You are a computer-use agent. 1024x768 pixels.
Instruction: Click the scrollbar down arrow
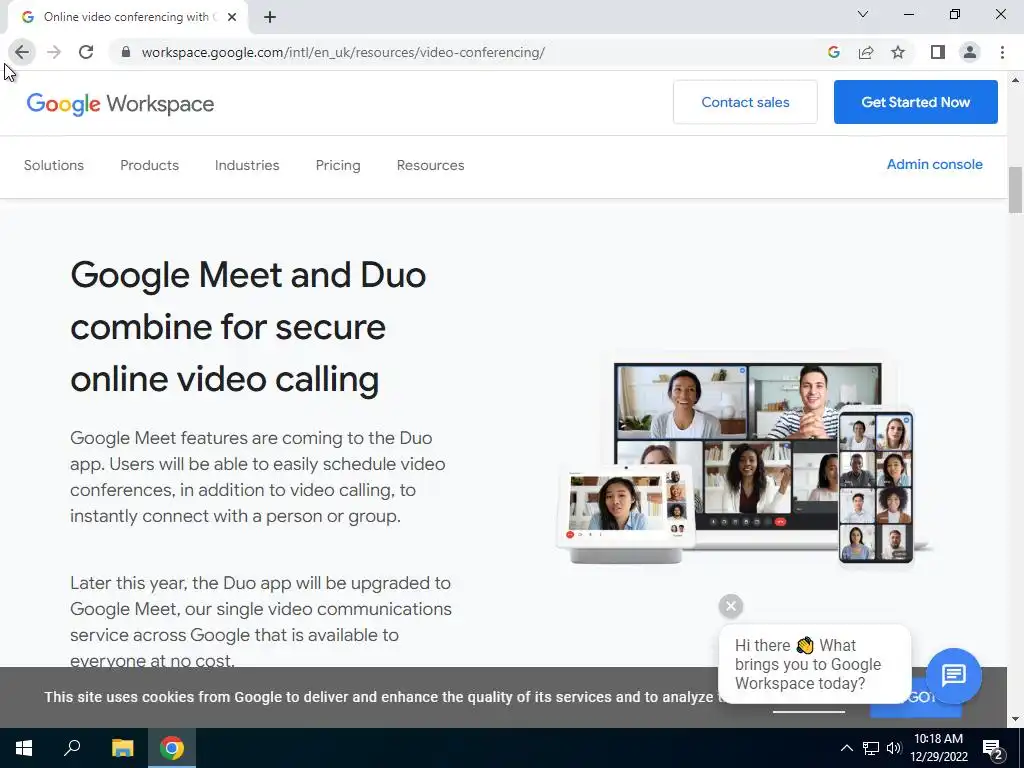(1015, 719)
